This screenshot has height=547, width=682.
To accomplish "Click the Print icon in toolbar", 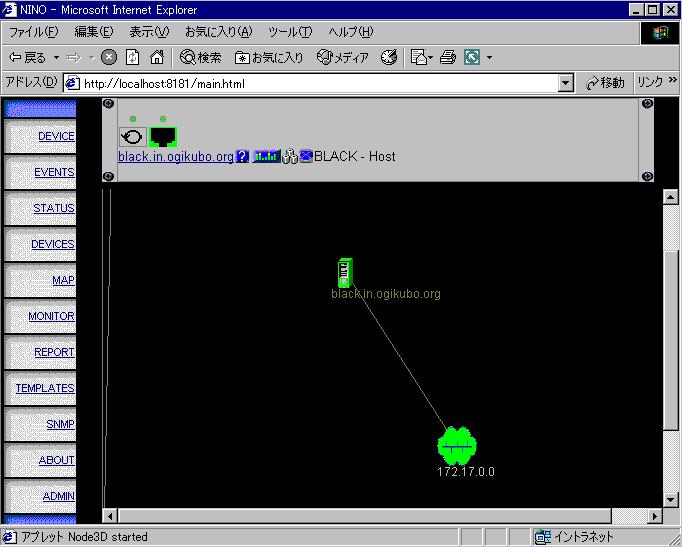I will click(448, 57).
